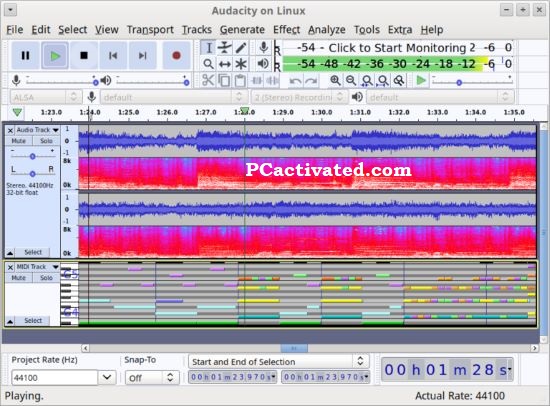Paste with the clipboard icon
Screen dimensions: 550x406
(240, 81)
